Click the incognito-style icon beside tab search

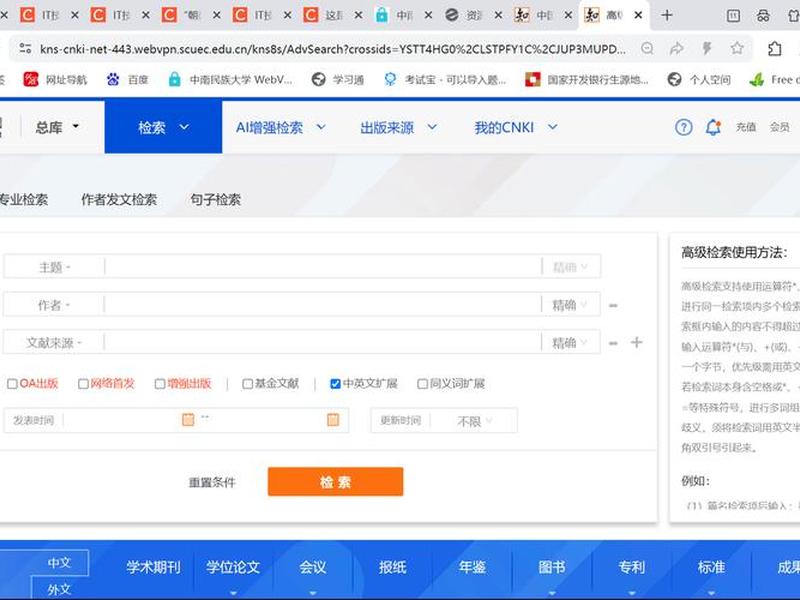point(763,16)
